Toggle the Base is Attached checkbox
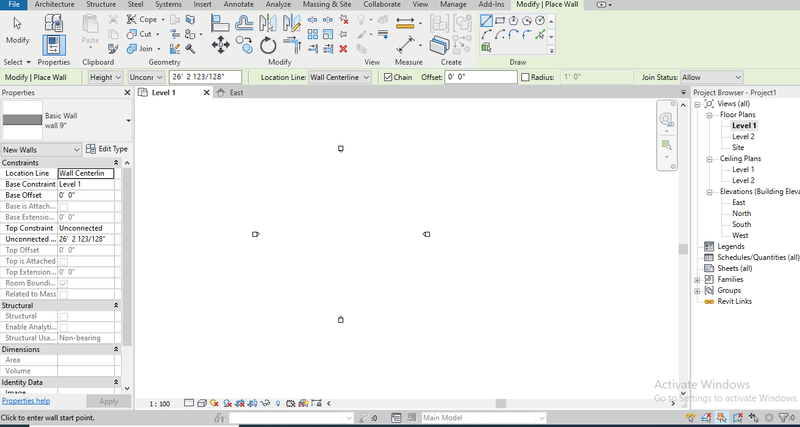Screen dimensions: 800x427 pos(64,207)
